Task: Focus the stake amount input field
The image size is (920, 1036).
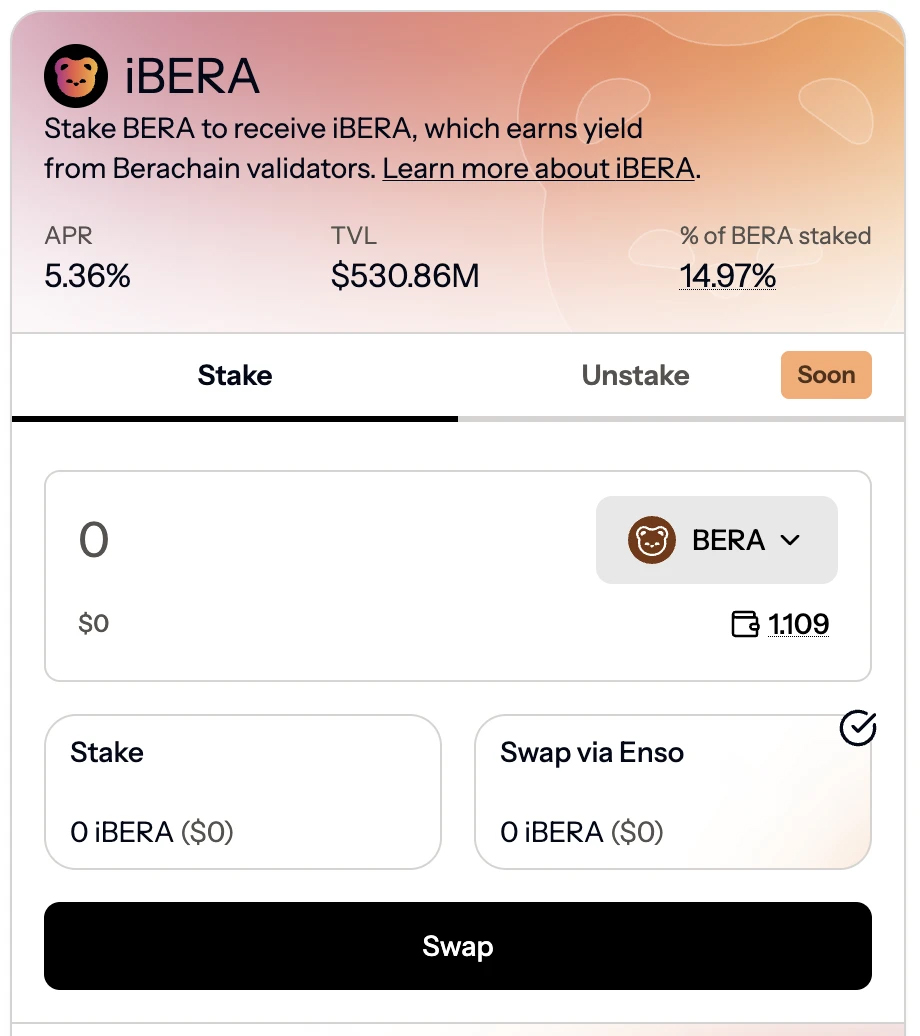Action: 300,540
